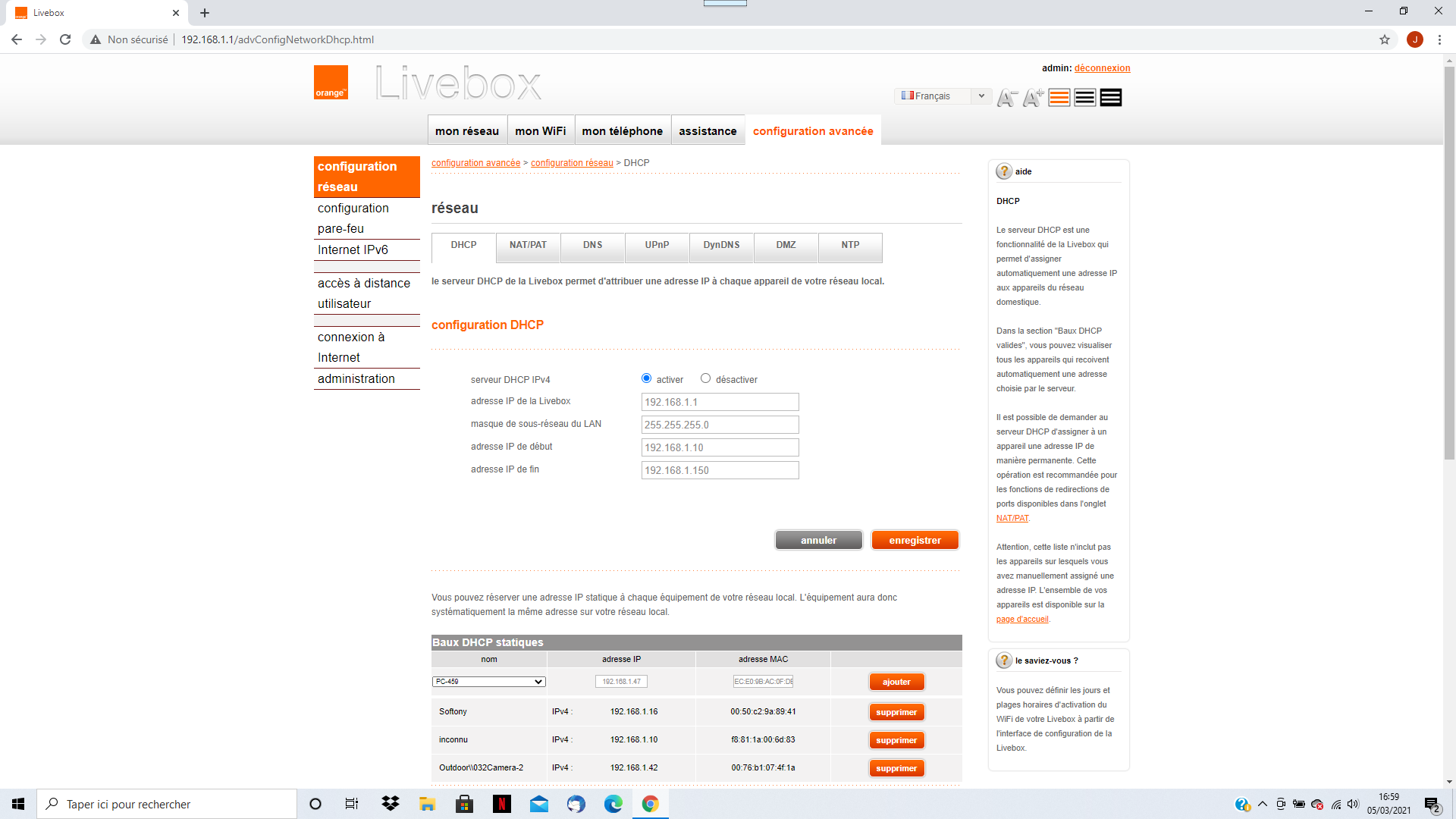Click the aide question mark icon
1456x819 pixels.
point(1004,171)
